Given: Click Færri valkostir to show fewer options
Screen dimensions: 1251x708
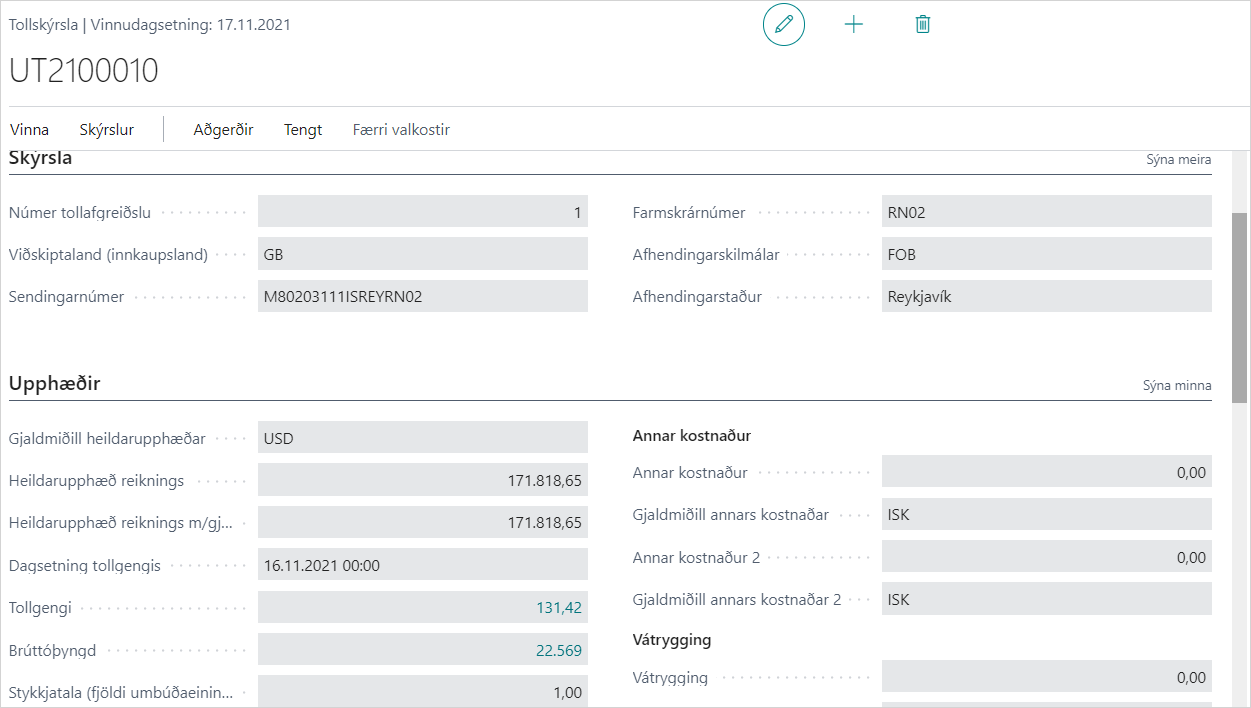Looking at the screenshot, I should click(401, 130).
